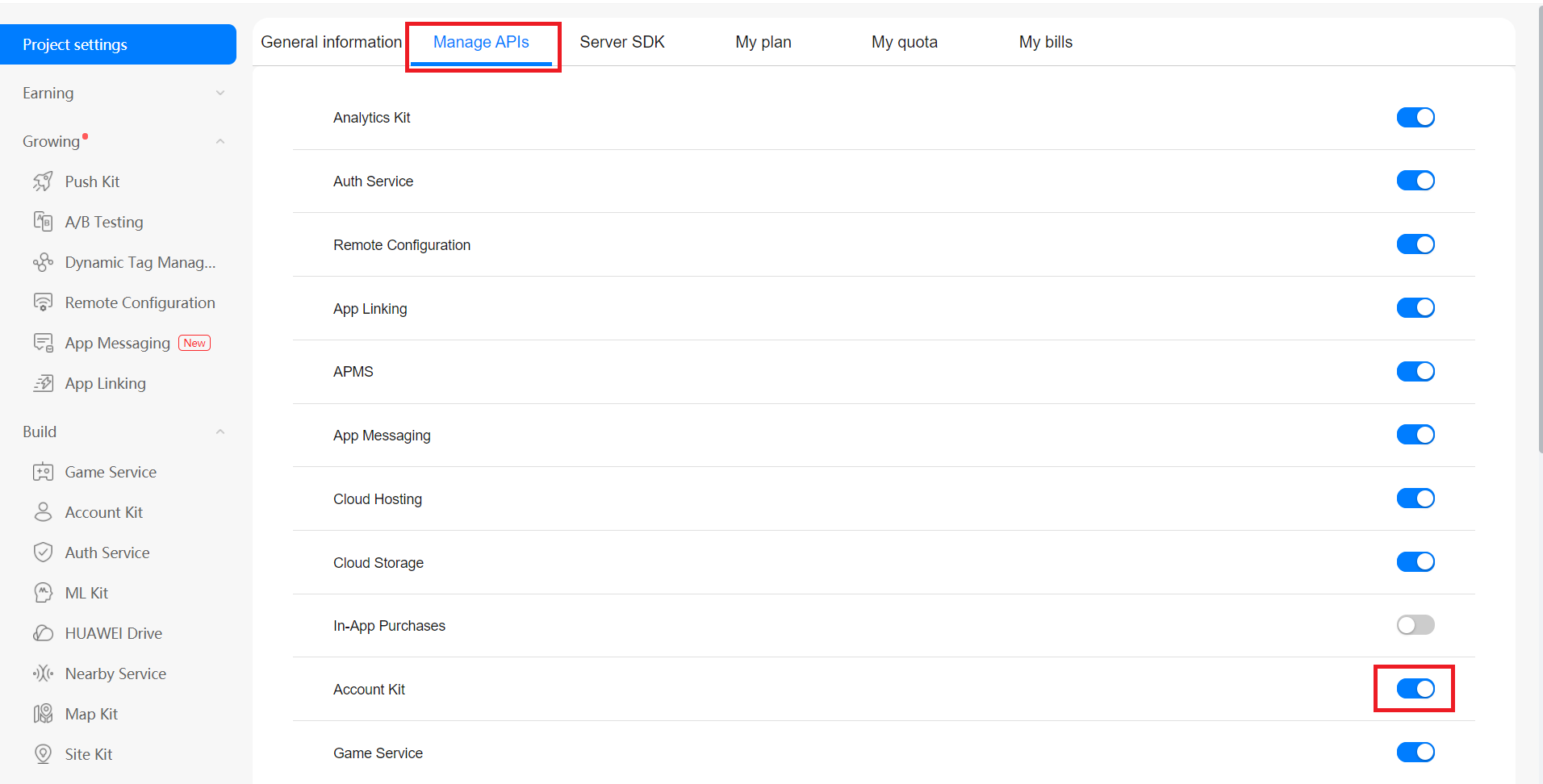Open Auth Service in the sidebar
Image resolution: width=1543 pixels, height=784 pixels.
pyautogui.click(x=107, y=553)
